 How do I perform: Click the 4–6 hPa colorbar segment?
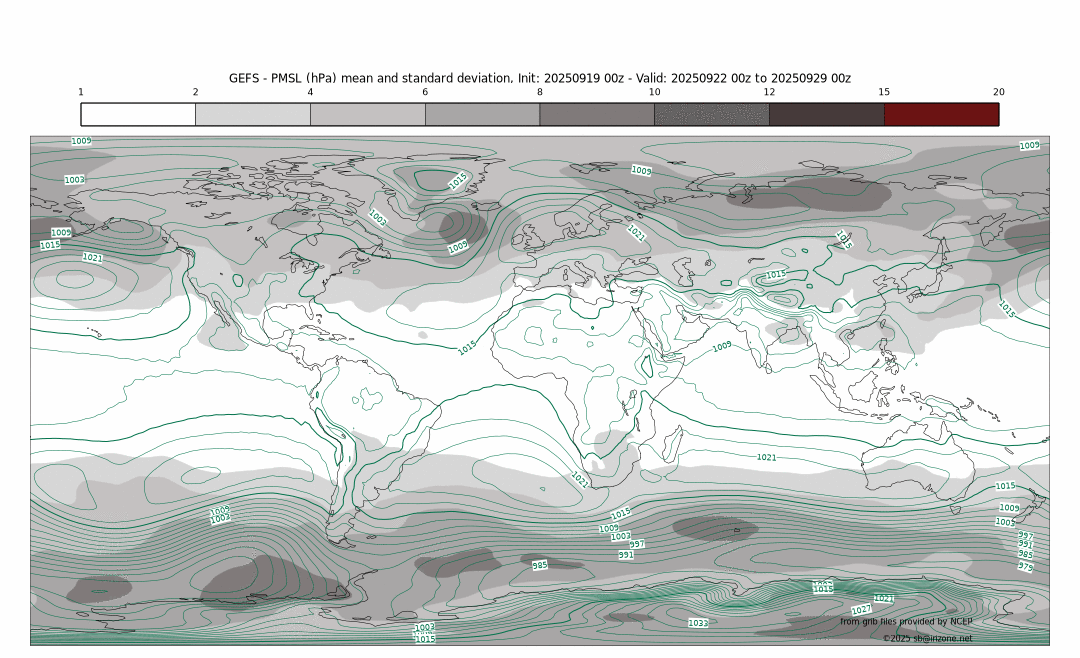(x=367, y=114)
